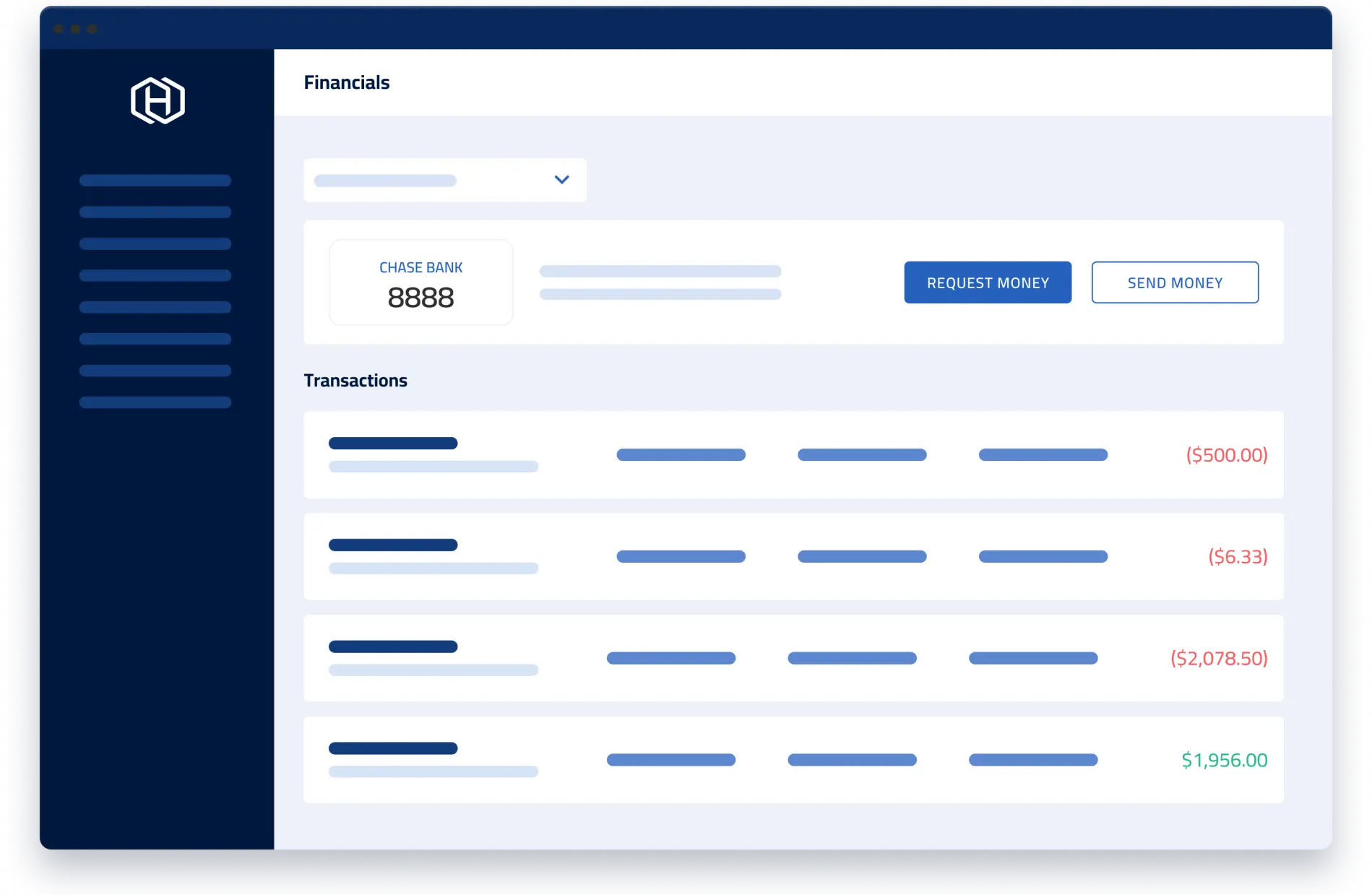Select the ($2,078.50) transaction amount
The image size is (1372, 895).
point(1218,658)
